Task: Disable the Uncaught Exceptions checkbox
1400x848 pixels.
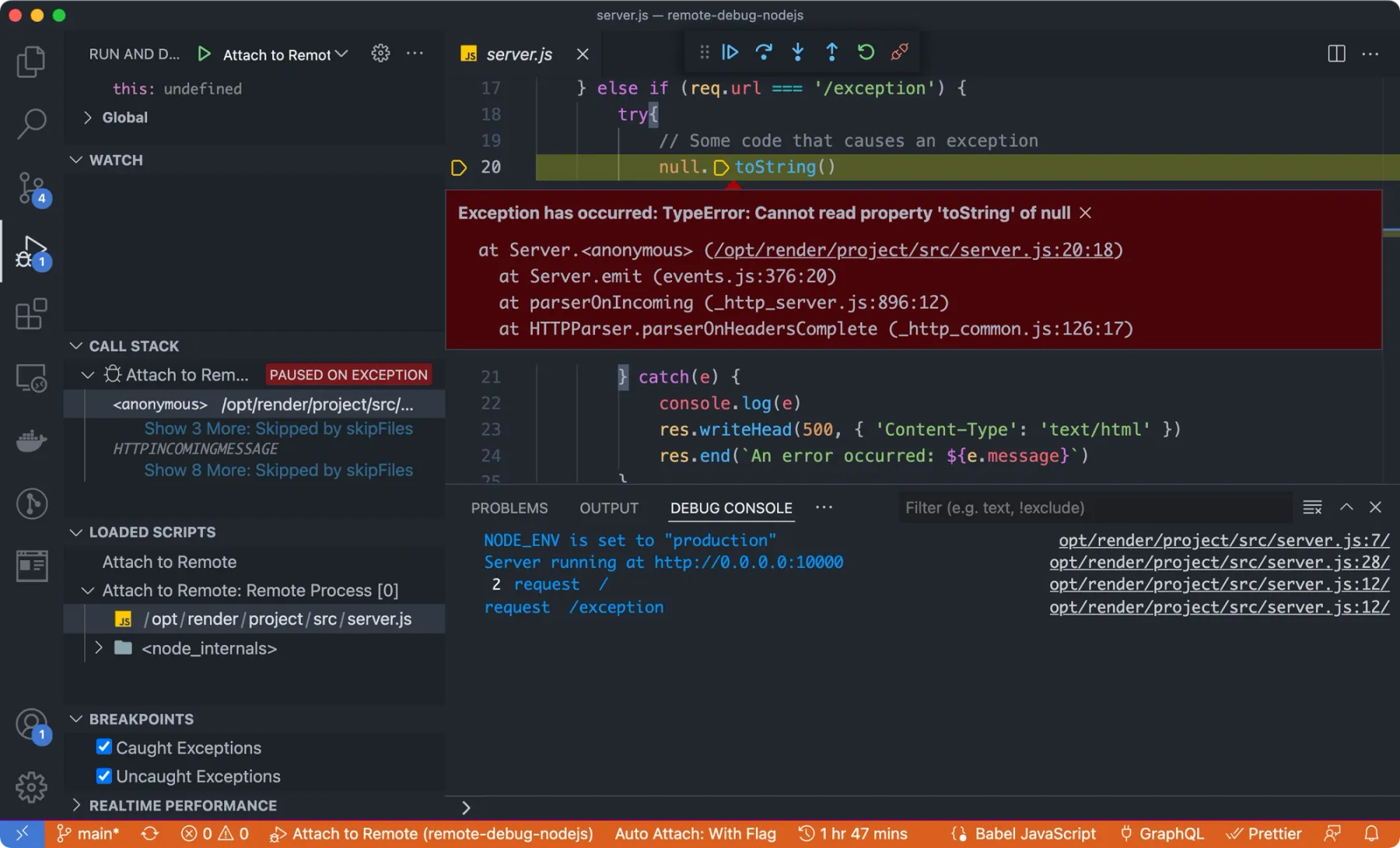Action: [x=103, y=775]
